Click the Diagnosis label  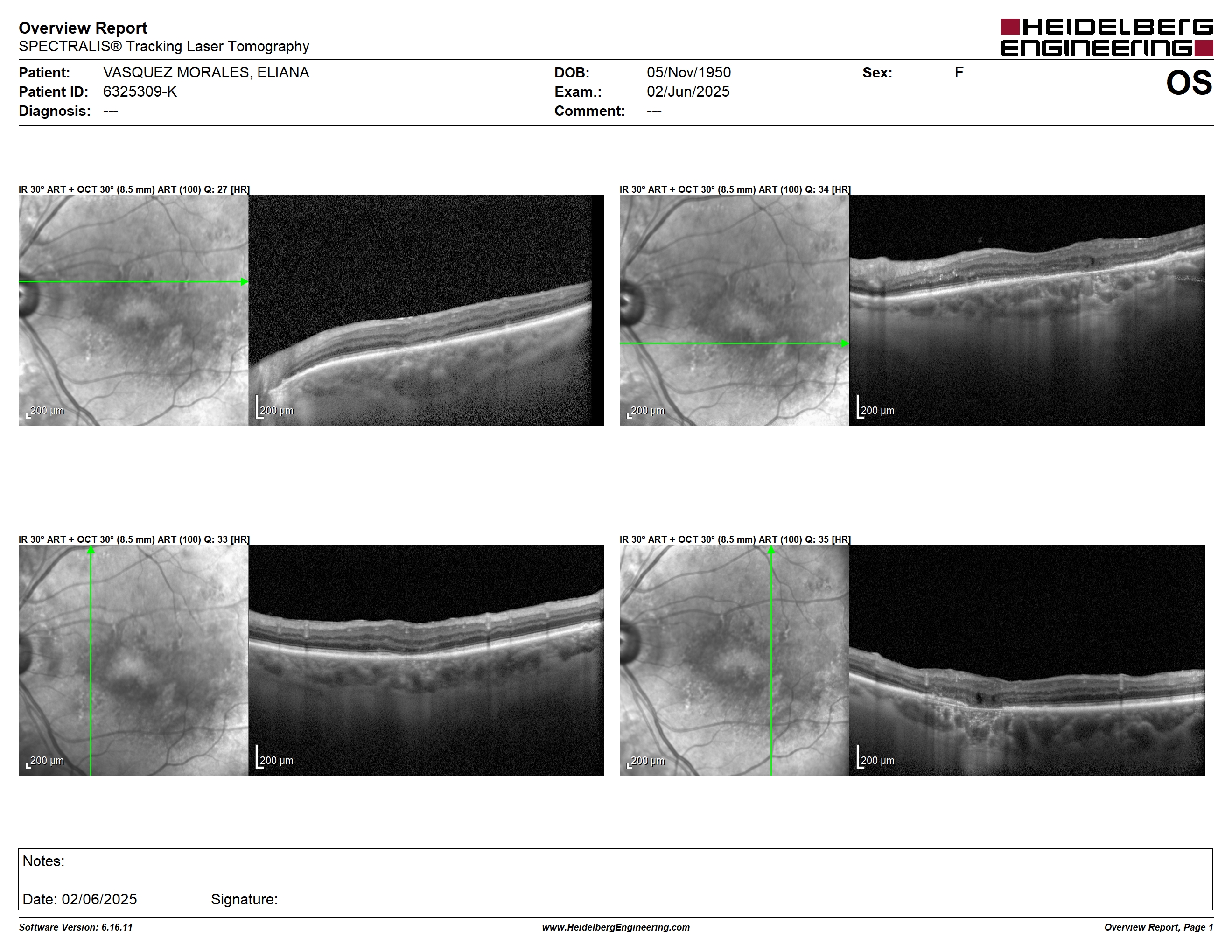tap(55, 111)
